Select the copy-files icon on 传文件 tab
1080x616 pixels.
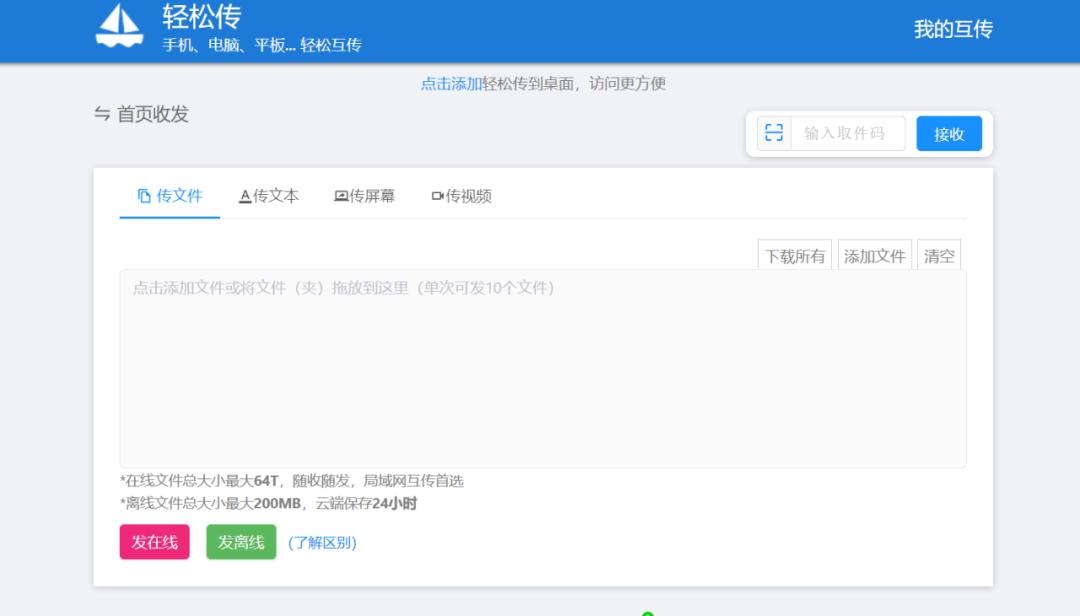click(145, 196)
